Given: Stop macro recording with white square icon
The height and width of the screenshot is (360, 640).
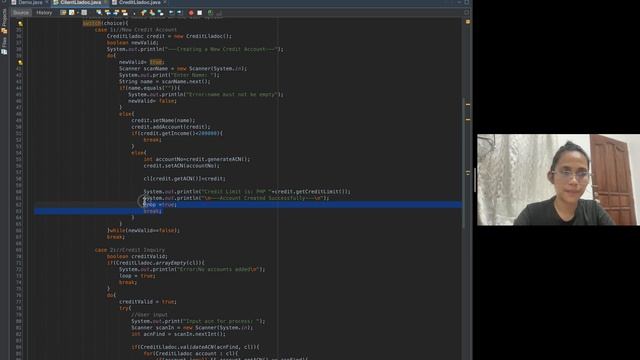Looking at the screenshot, I should 200,13.
